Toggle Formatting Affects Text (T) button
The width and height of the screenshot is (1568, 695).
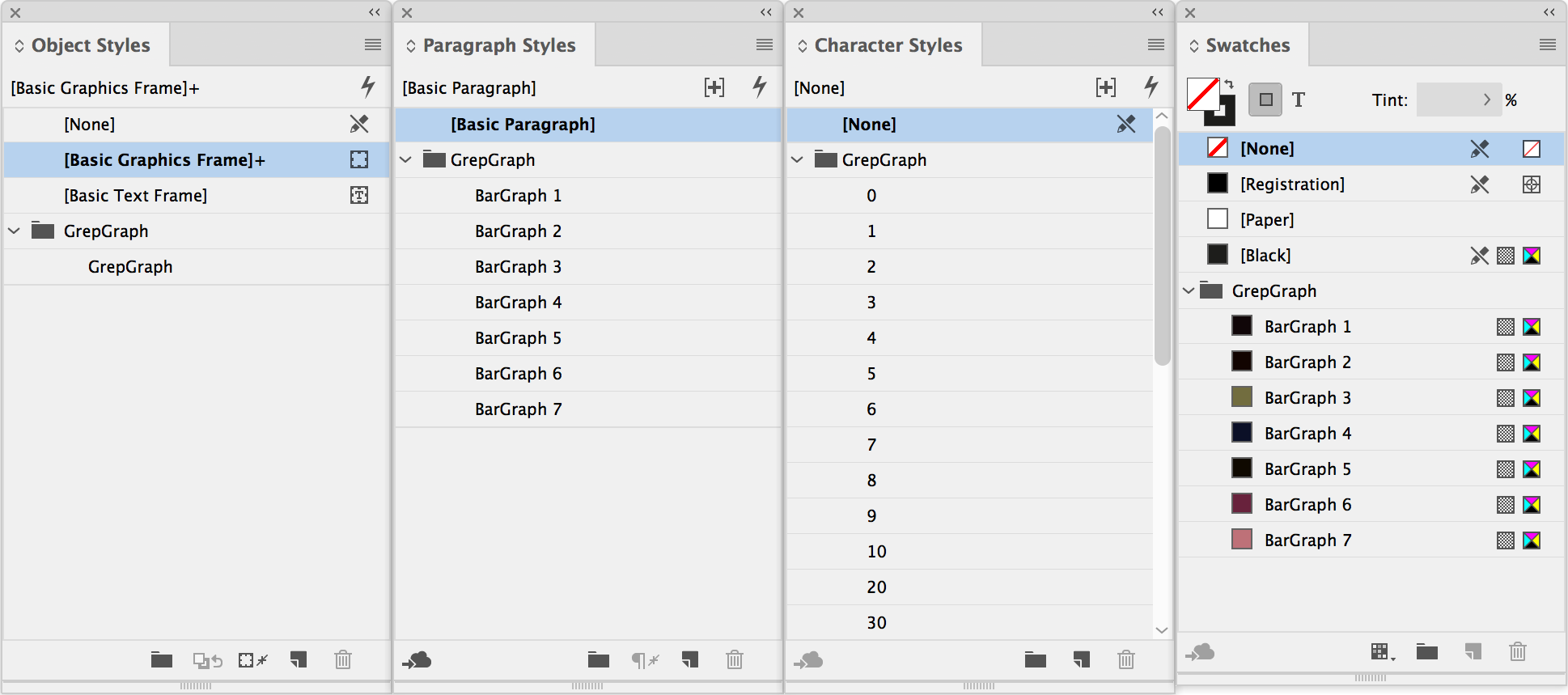[1299, 100]
